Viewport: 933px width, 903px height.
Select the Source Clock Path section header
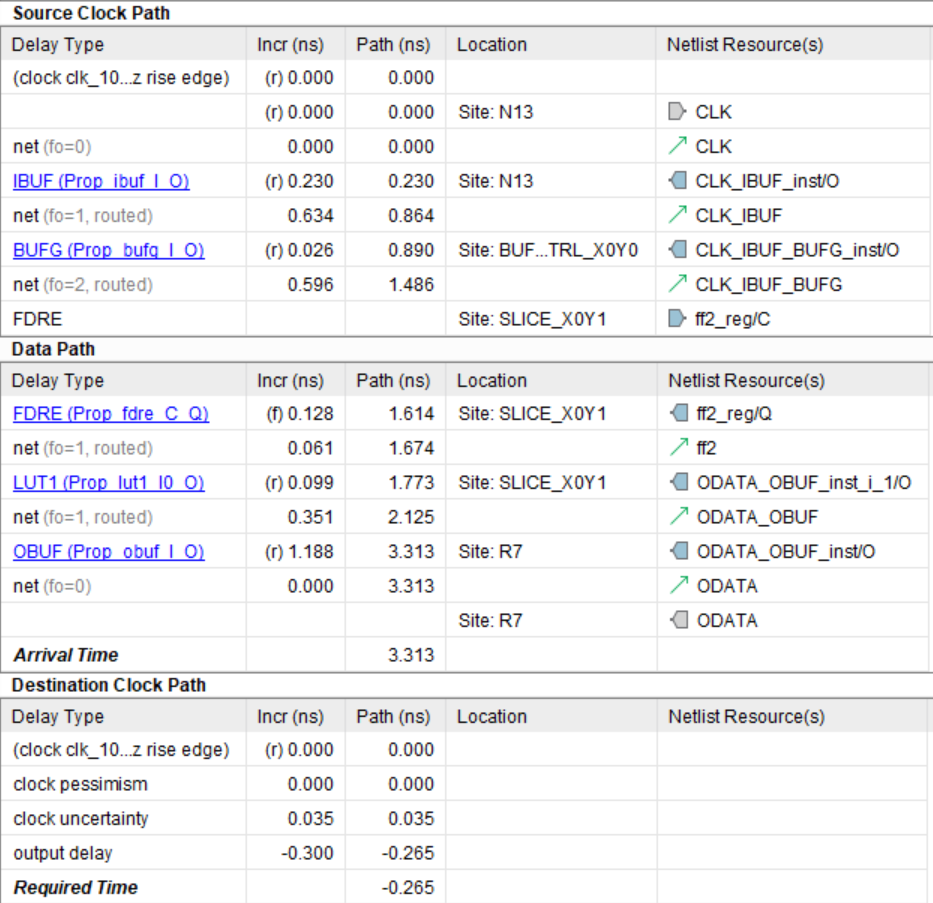click(91, 13)
